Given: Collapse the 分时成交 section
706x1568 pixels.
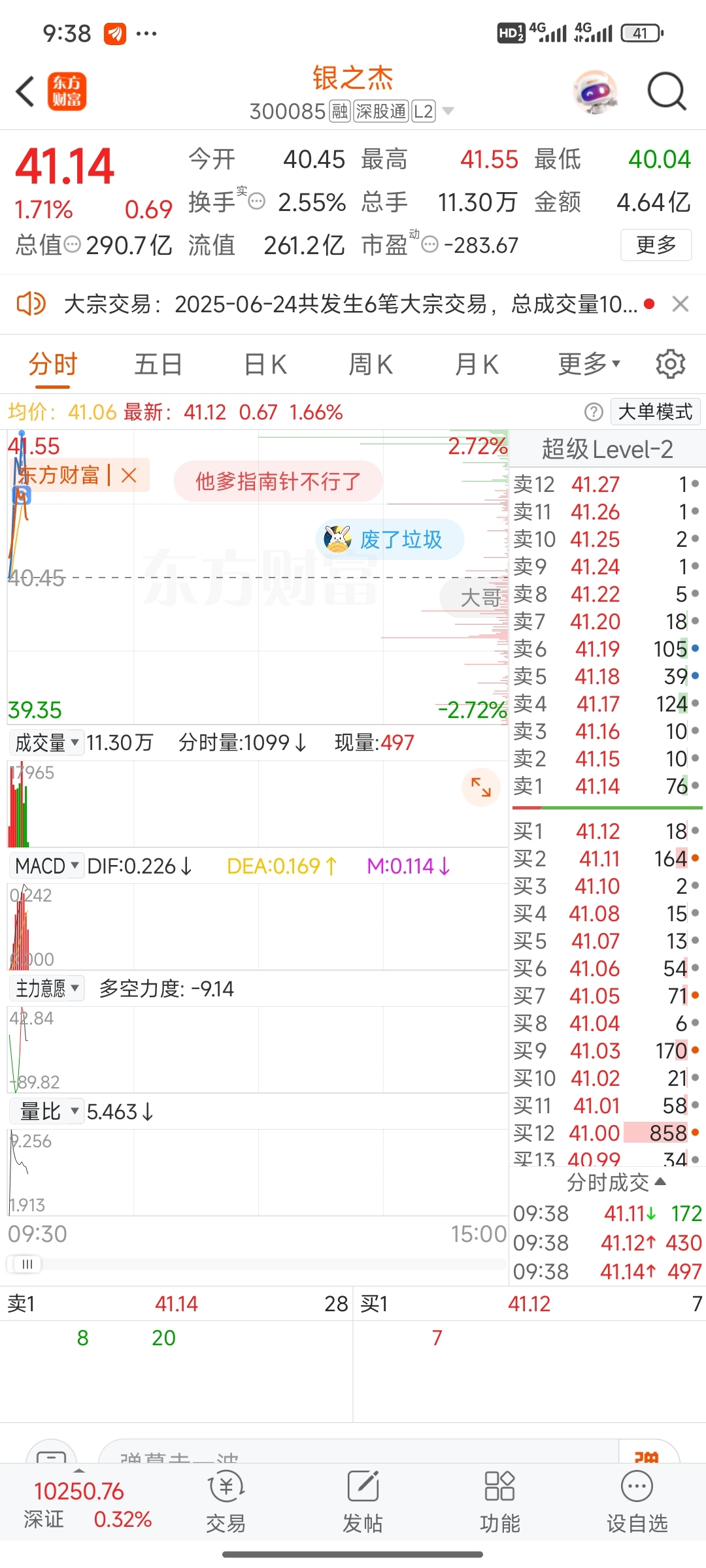Looking at the screenshot, I should (x=616, y=1182).
